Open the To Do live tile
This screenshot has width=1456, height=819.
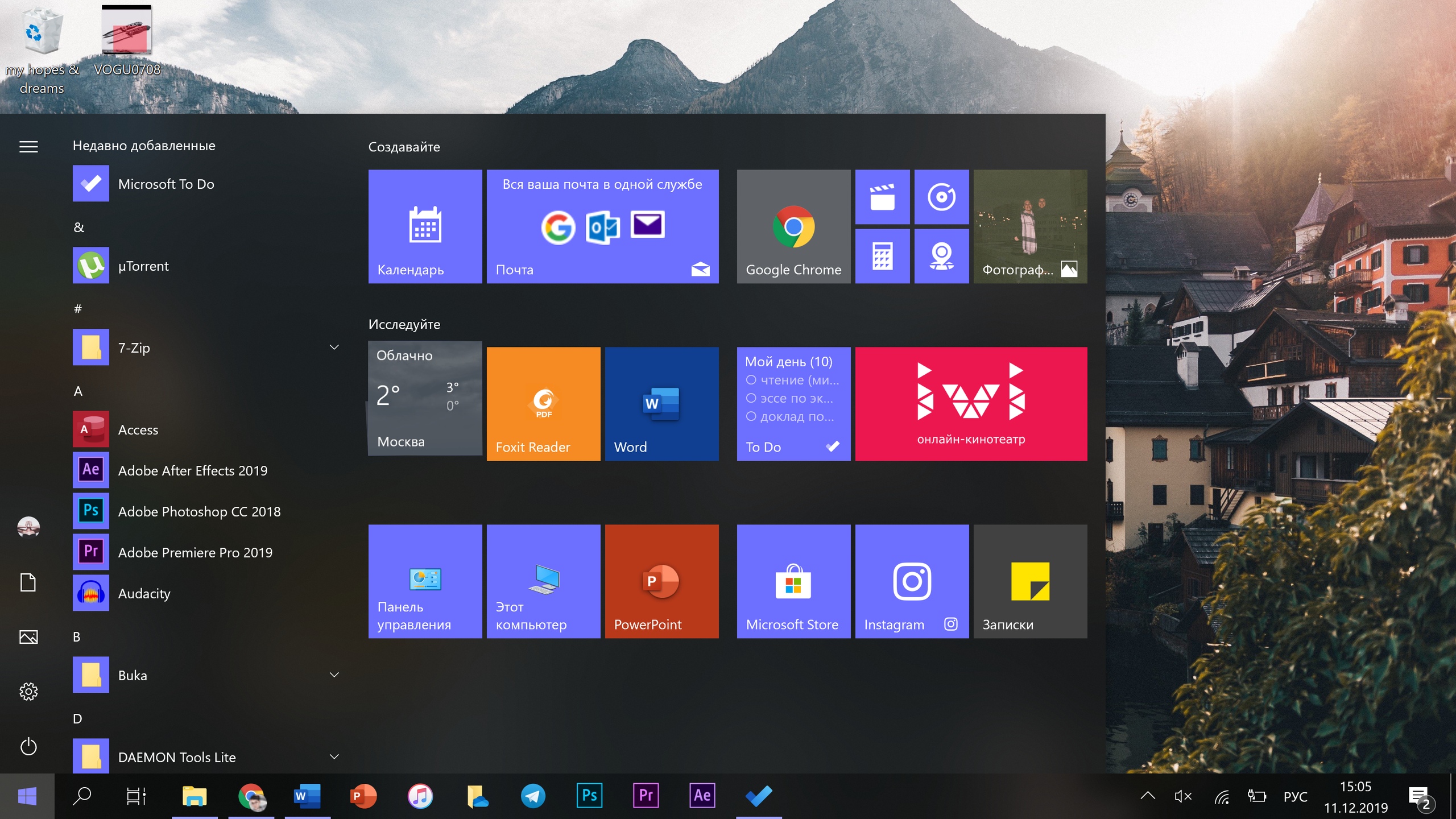coord(793,404)
